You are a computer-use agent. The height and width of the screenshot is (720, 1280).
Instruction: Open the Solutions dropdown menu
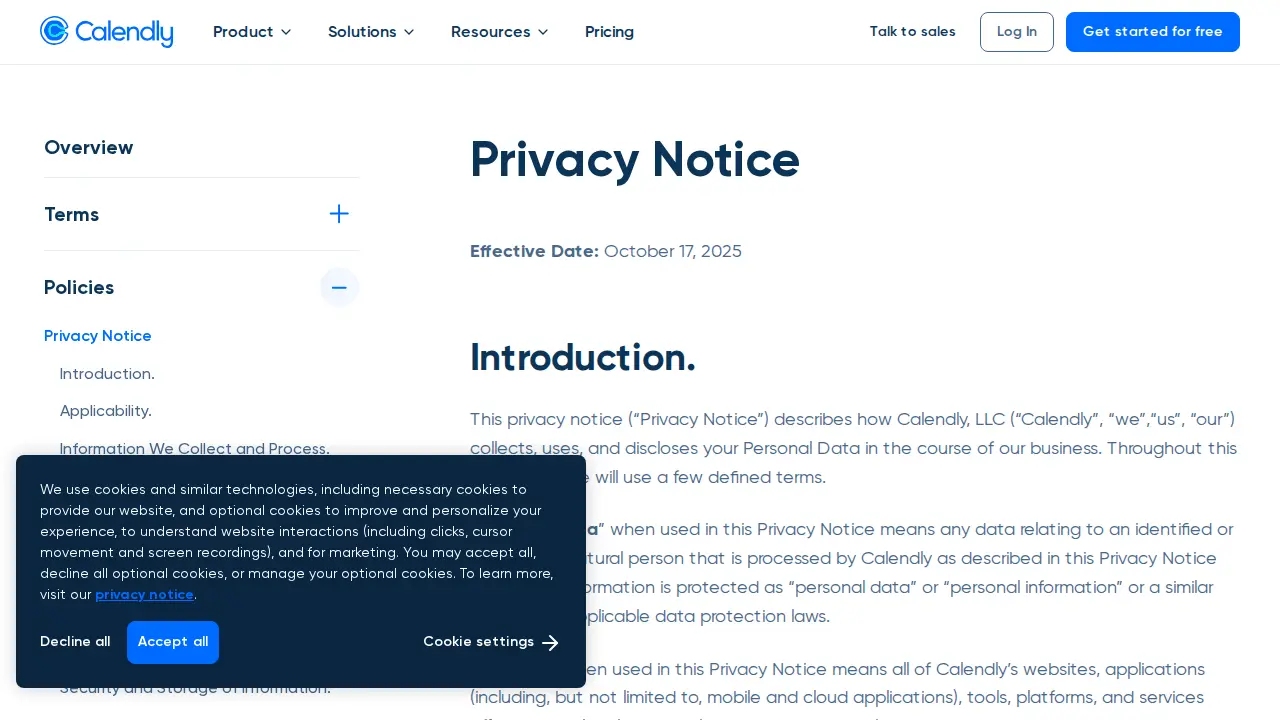pyautogui.click(x=371, y=32)
